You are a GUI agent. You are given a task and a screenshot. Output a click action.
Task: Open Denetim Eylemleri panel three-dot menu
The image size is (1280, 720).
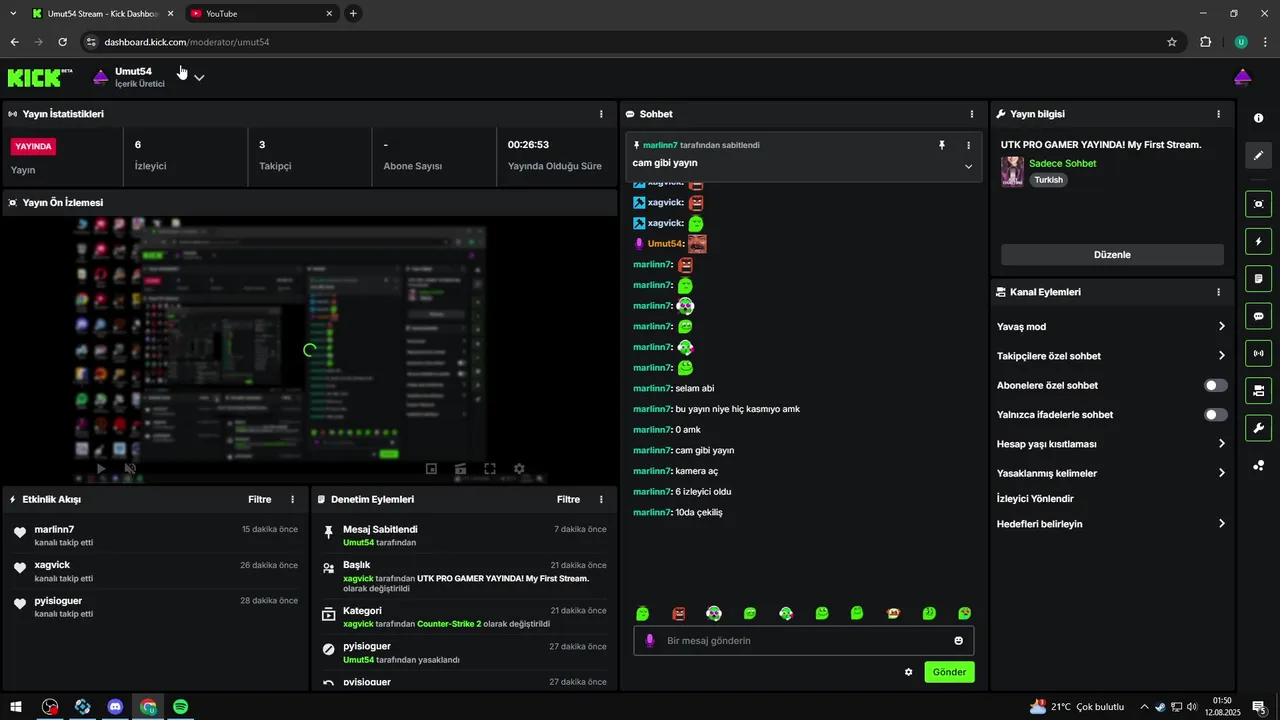pyautogui.click(x=601, y=499)
